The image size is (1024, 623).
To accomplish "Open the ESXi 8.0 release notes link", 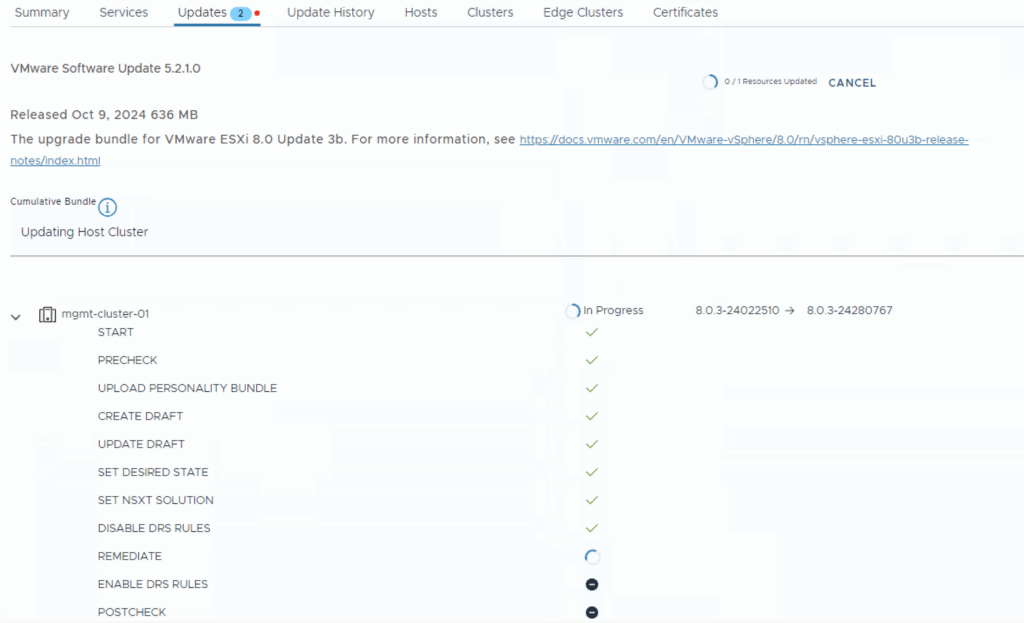I will point(743,140).
